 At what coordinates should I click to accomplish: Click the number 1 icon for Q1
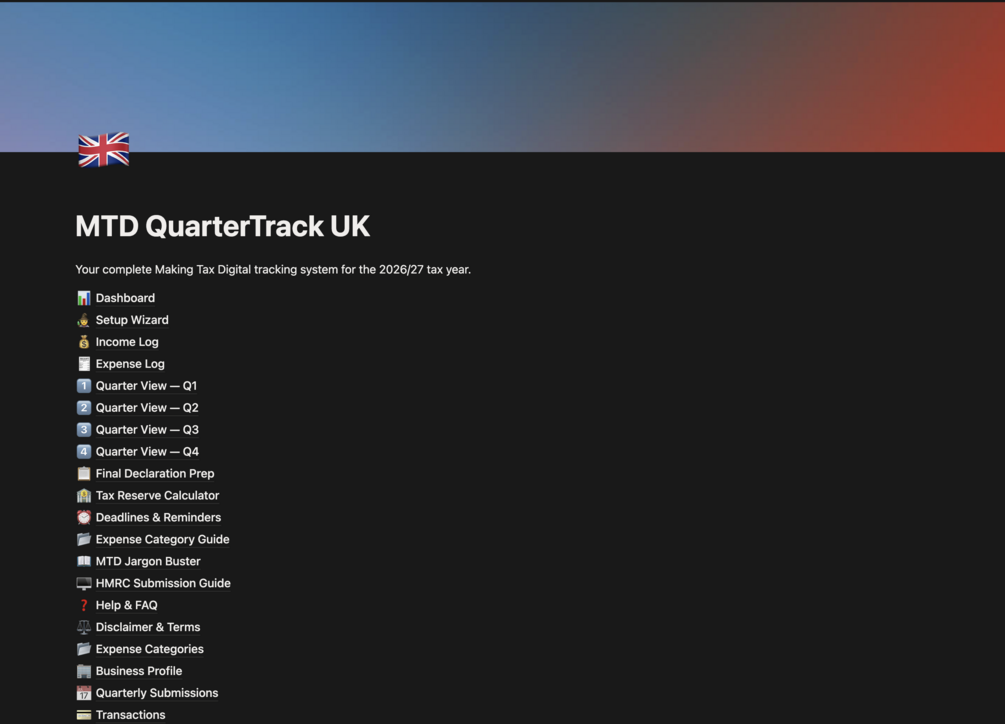84,386
